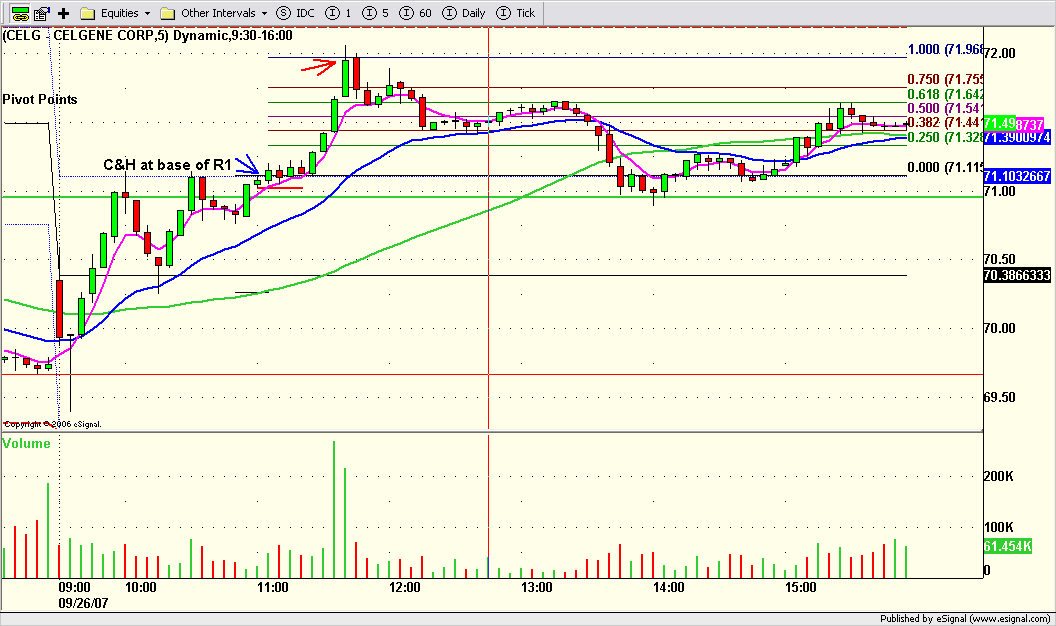Expand the Equities dropdown arrow
1056x626 pixels.
click(147, 13)
